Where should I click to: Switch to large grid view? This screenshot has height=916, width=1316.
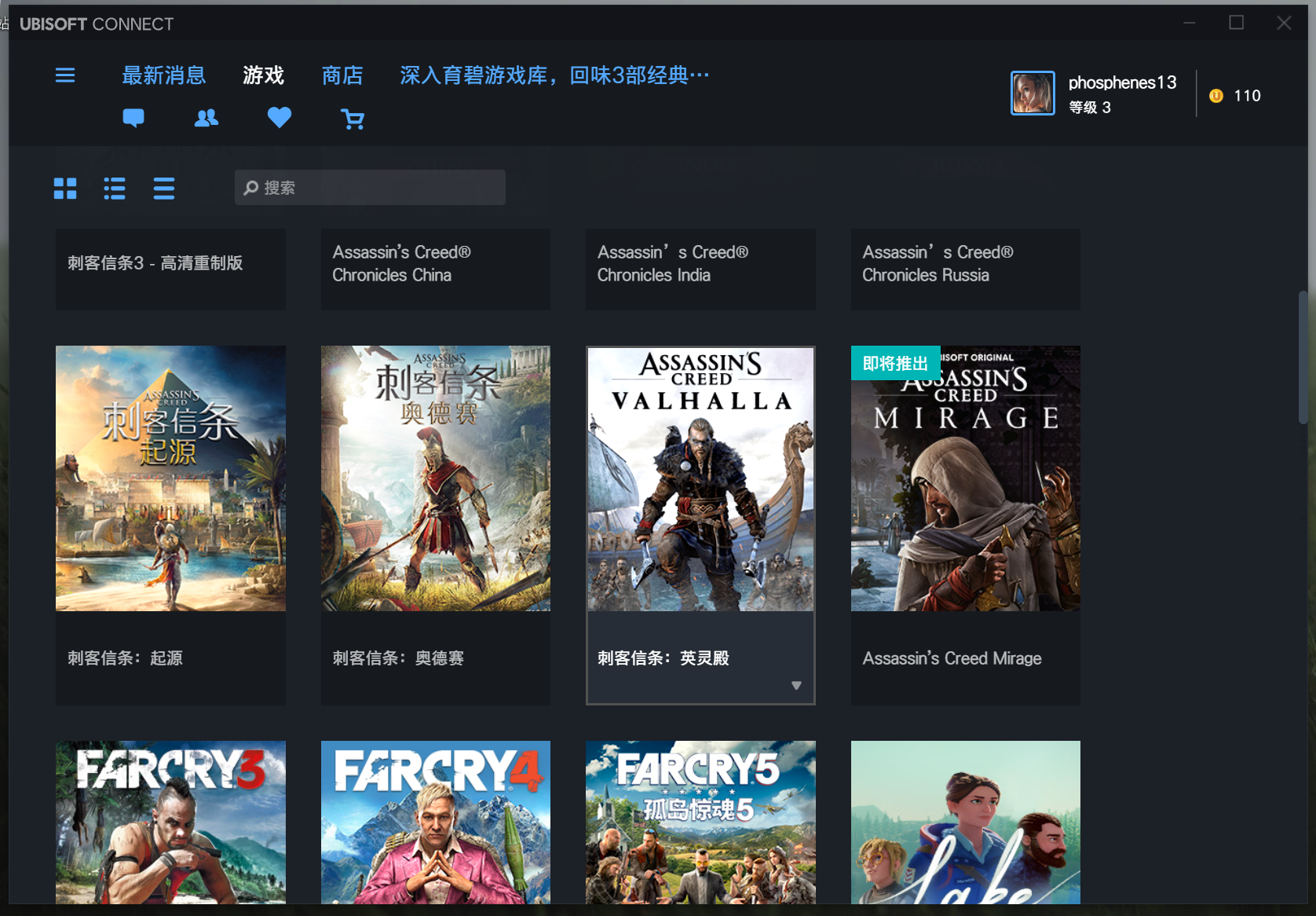(x=65, y=189)
